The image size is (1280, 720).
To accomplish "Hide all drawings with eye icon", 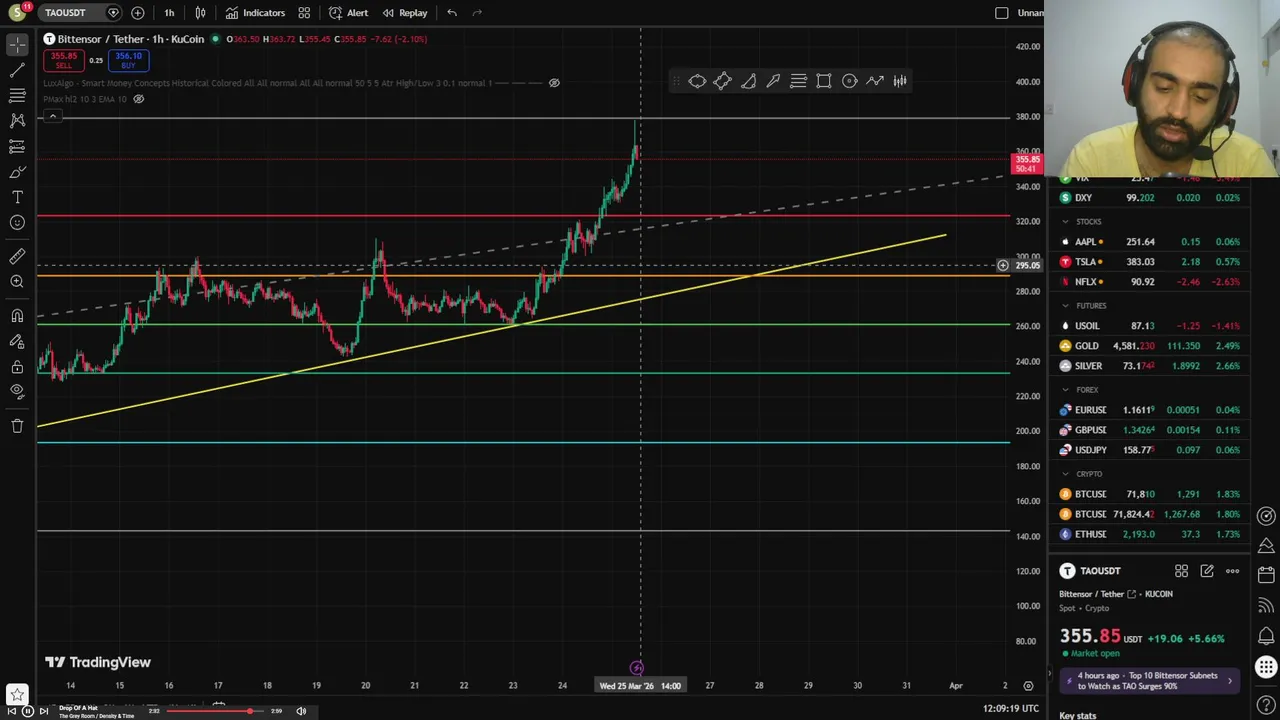I will [17, 391].
